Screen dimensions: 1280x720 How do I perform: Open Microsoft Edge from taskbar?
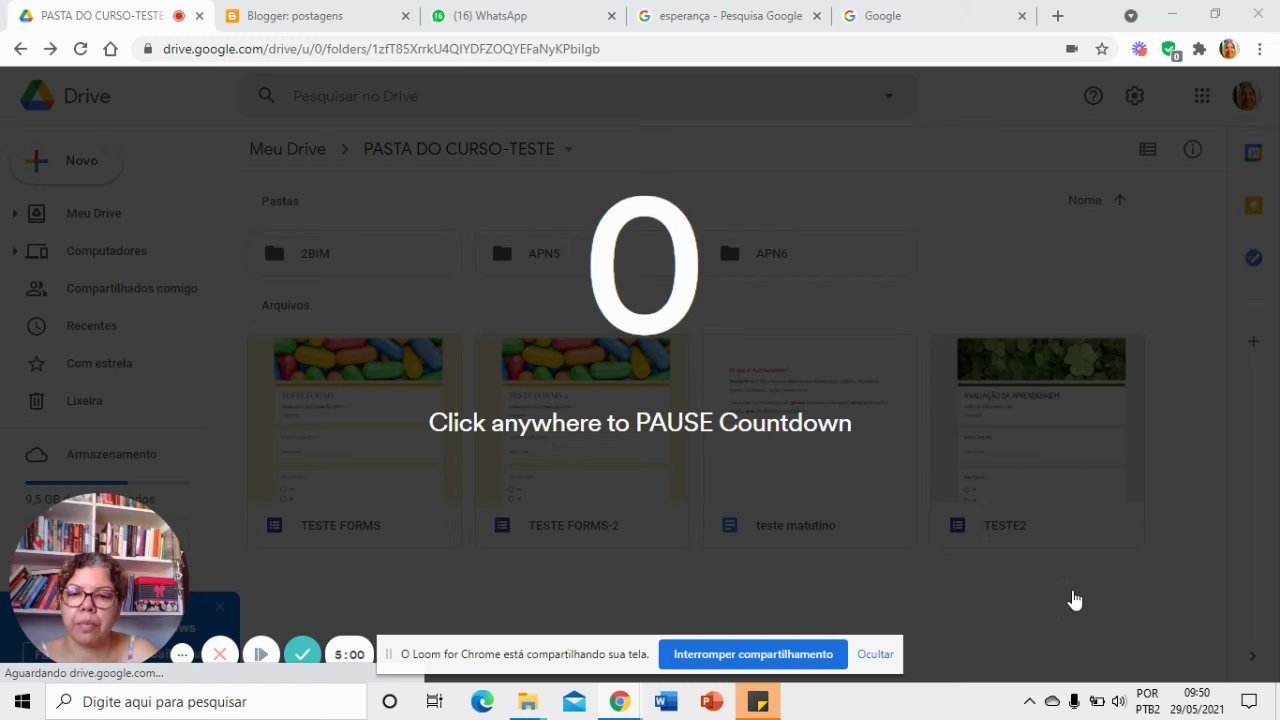[x=482, y=702]
